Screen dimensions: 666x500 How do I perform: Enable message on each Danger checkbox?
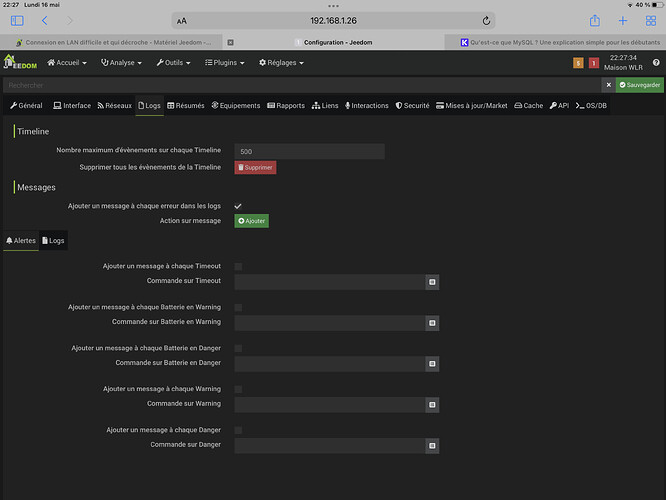(x=238, y=430)
